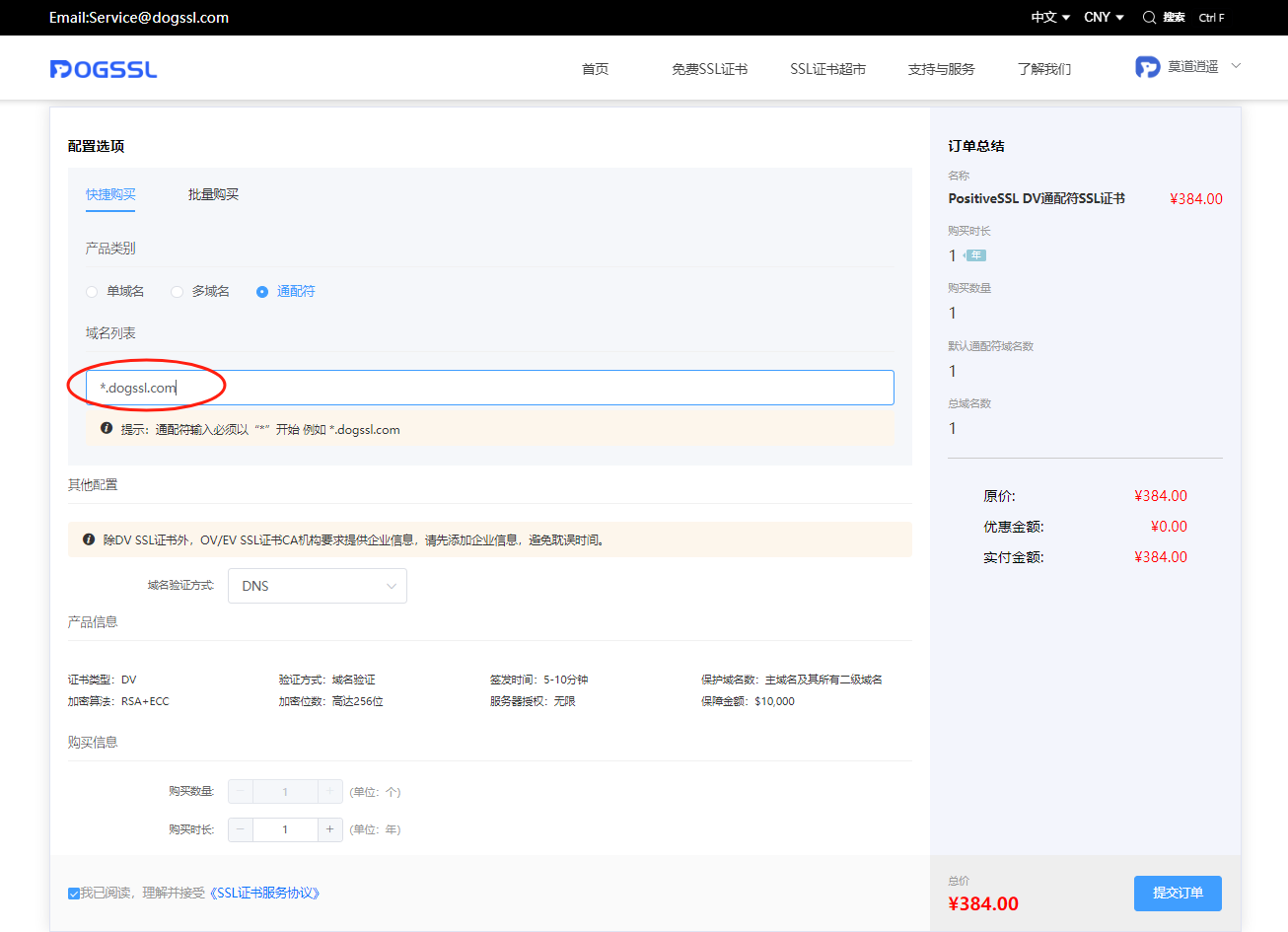The height and width of the screenshot is (932, 1288).
Task: Open the 中文 language dropdown
Action: point(1050,18)
